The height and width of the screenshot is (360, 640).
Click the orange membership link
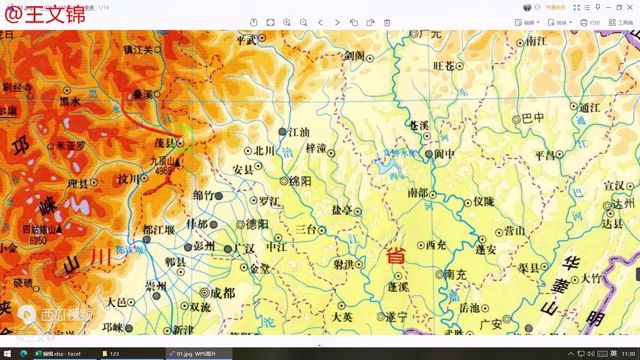pyautogui.click(x=555, y=7)
